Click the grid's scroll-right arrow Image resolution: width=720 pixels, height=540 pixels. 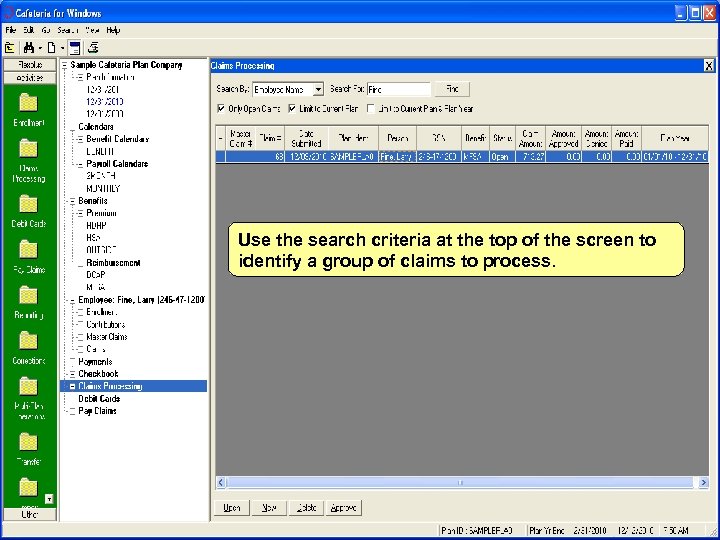pos(703,482)
